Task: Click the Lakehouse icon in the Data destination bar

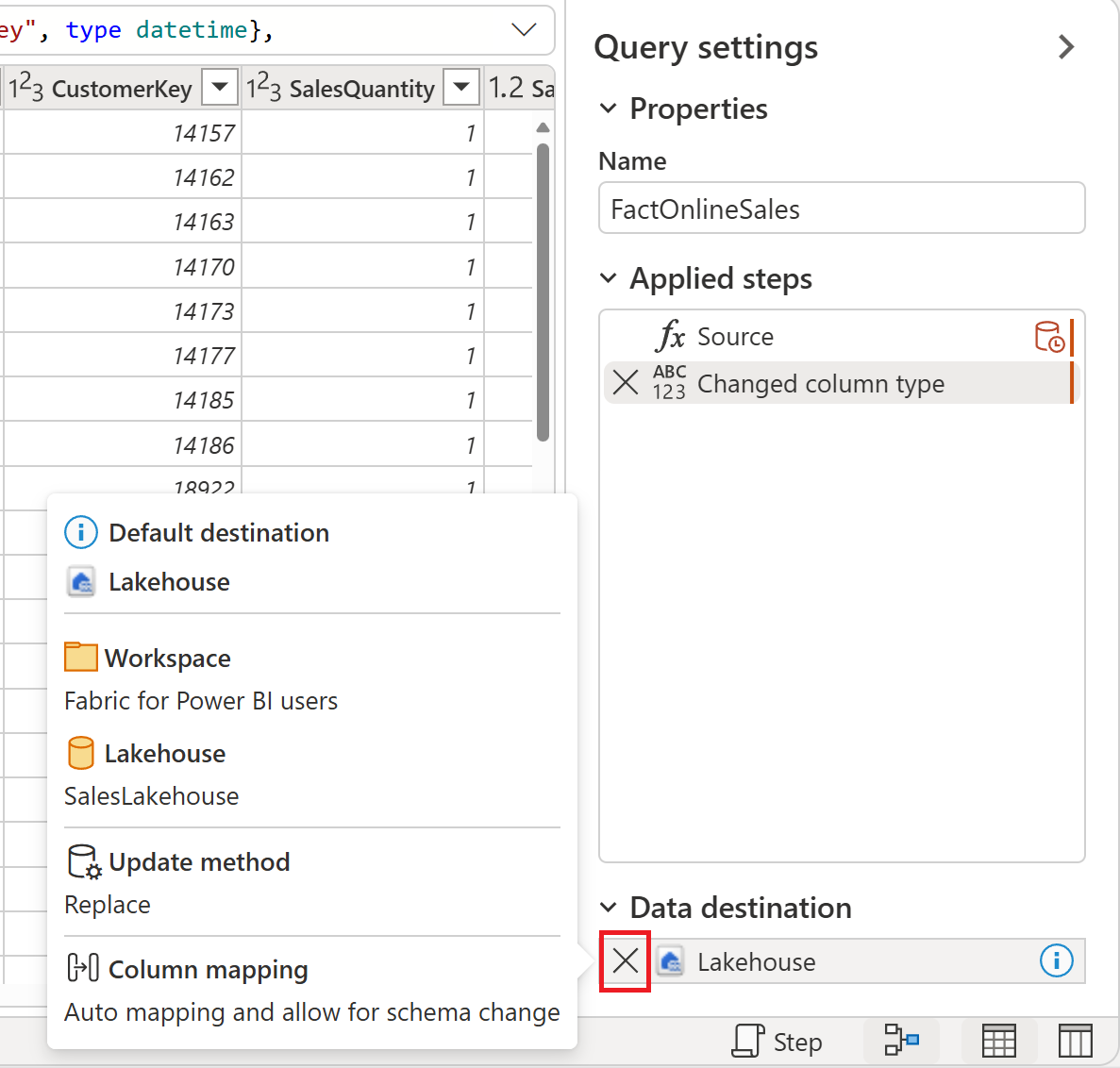Action: pyautogui.click(x=670, y=961)
